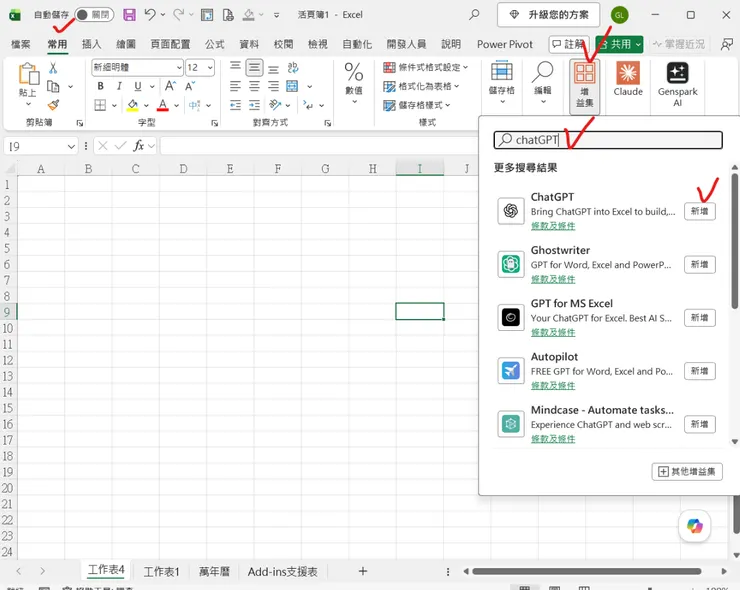Apply Underline formatting
The height and width of the screenshot is (590, 740).
click(138, 86)
